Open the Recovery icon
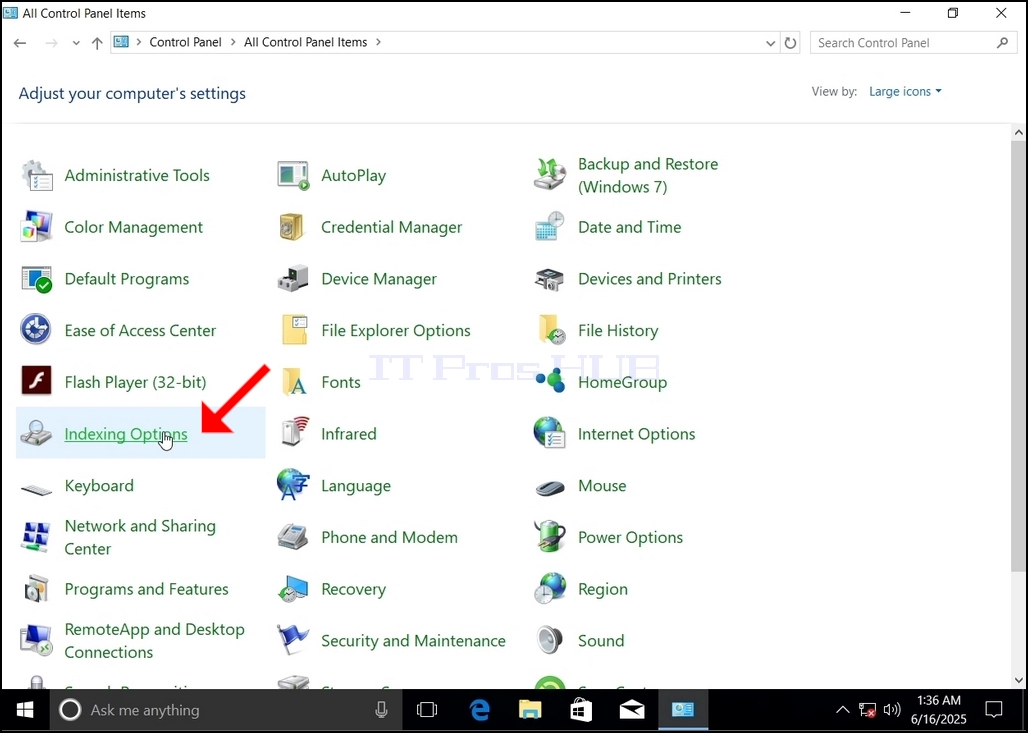This screenshot has height=733, width=1028. 293,589
